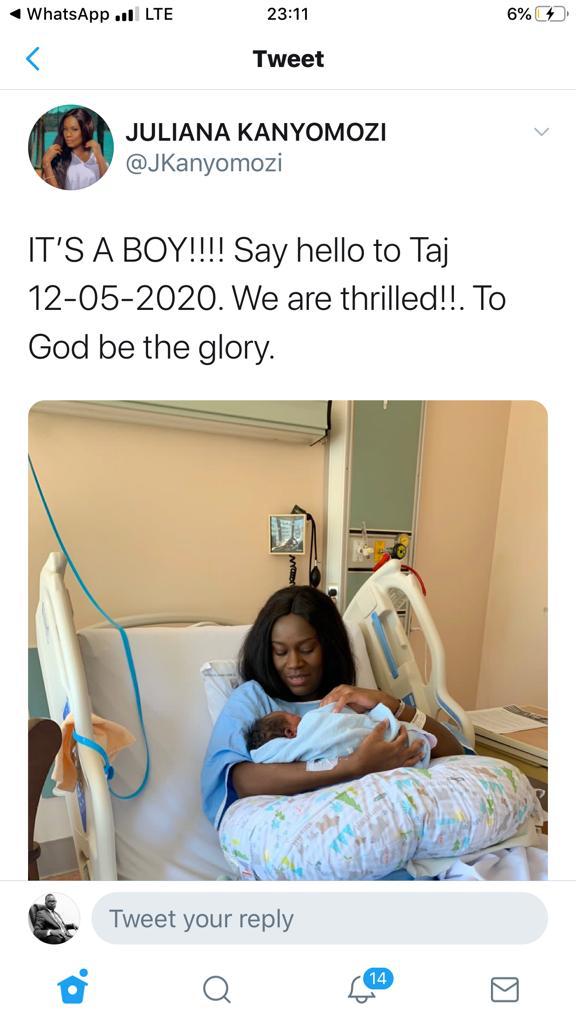Open the Messages envelope tab
The image size is (576, 1024).
(504, 989)
